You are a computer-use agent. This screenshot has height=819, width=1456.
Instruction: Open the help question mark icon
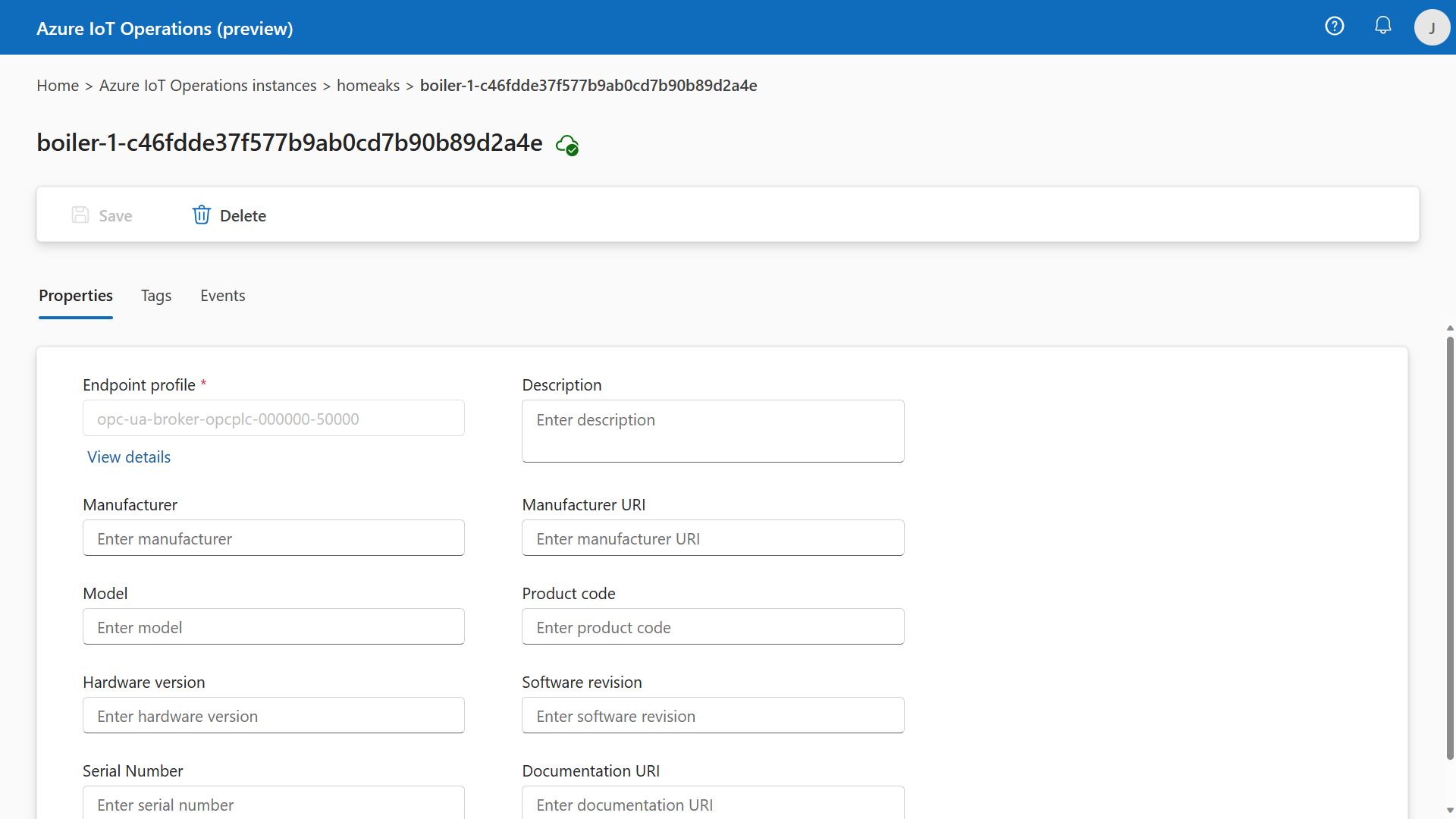1335,27
